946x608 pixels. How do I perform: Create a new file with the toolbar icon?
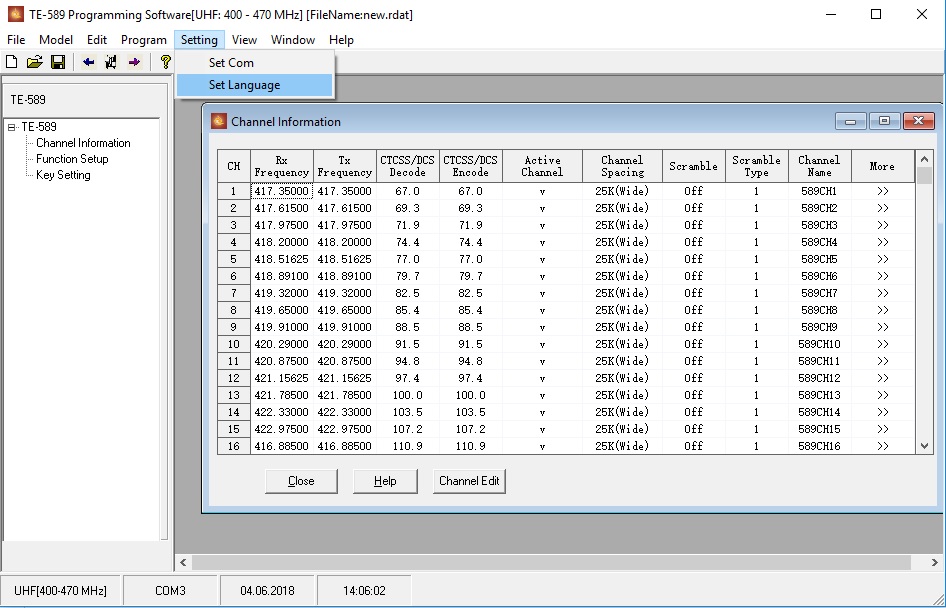coord(11,62)
